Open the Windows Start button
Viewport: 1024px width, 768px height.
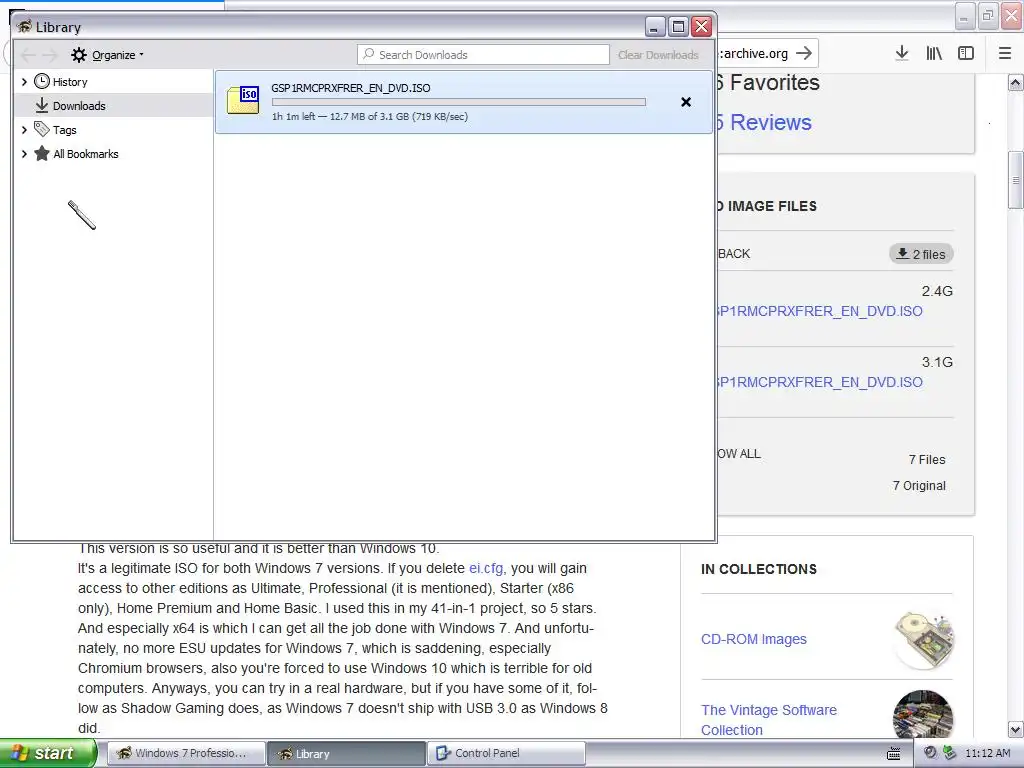click(48, 753)
